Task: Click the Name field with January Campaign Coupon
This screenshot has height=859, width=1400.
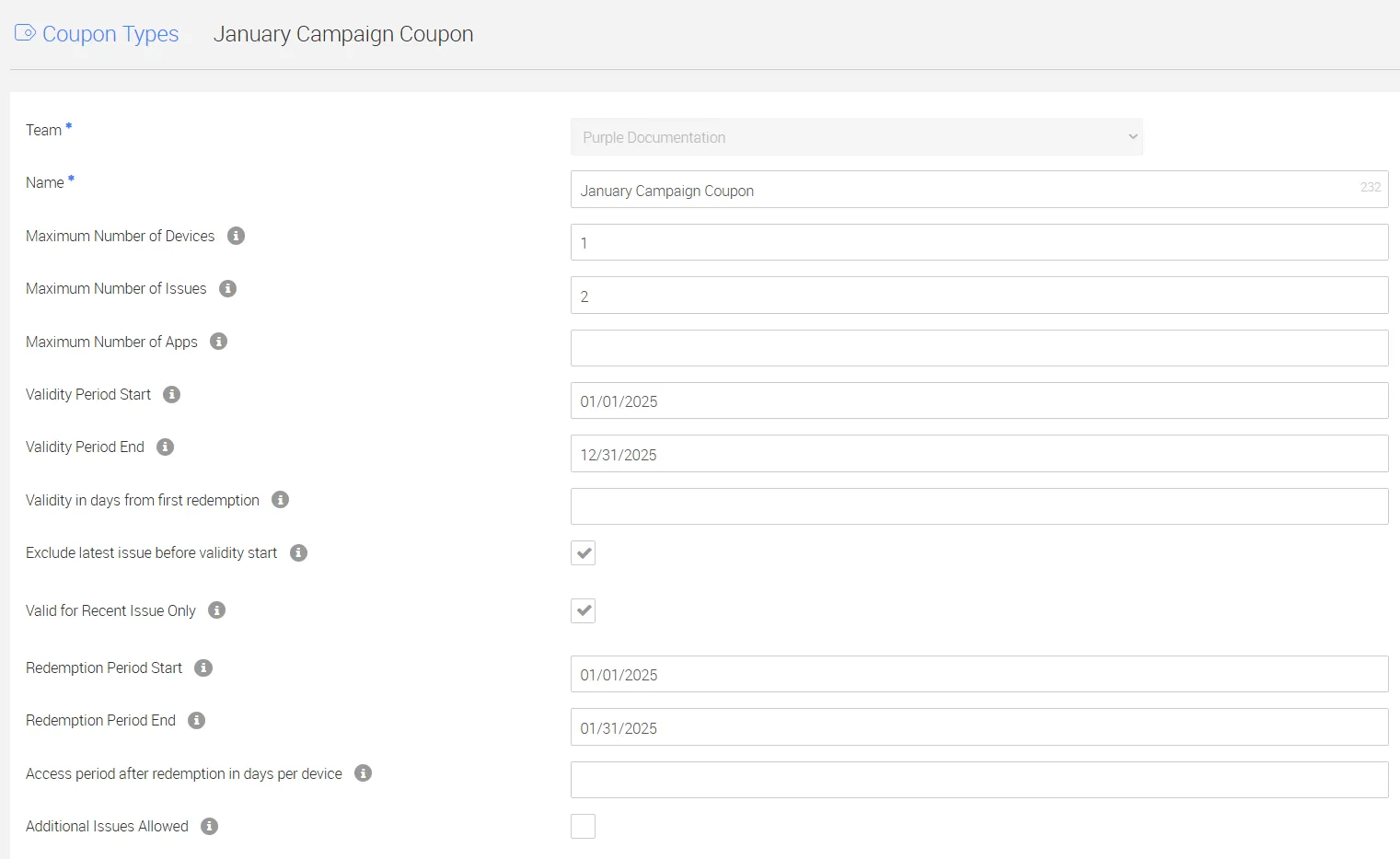Action: click(979, 190)
